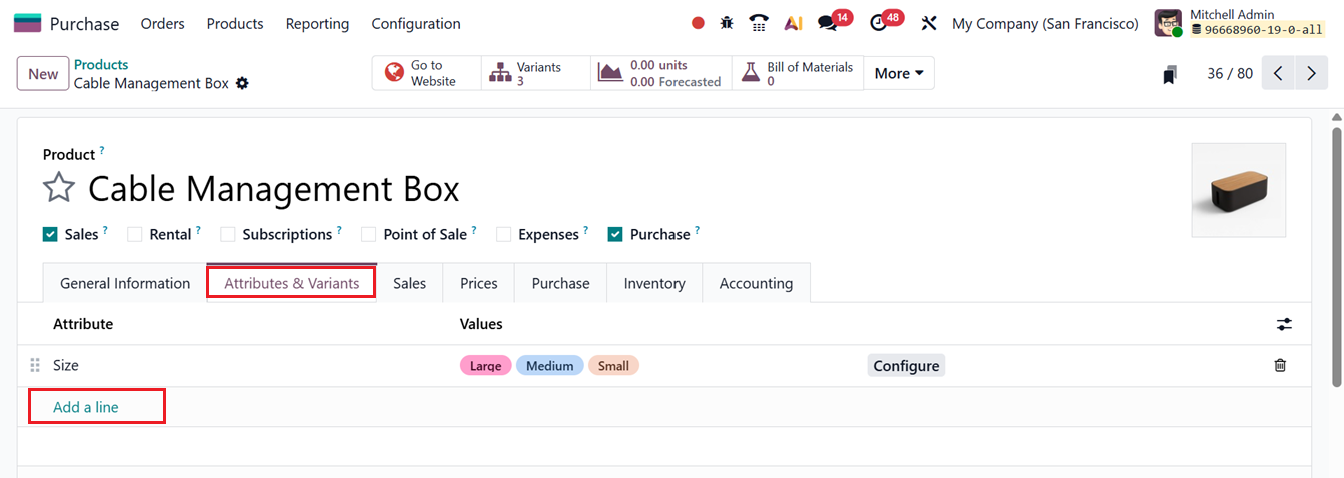
Task: Mark Cable Management Box as favorite star
Action: click(x=59, y=188)
